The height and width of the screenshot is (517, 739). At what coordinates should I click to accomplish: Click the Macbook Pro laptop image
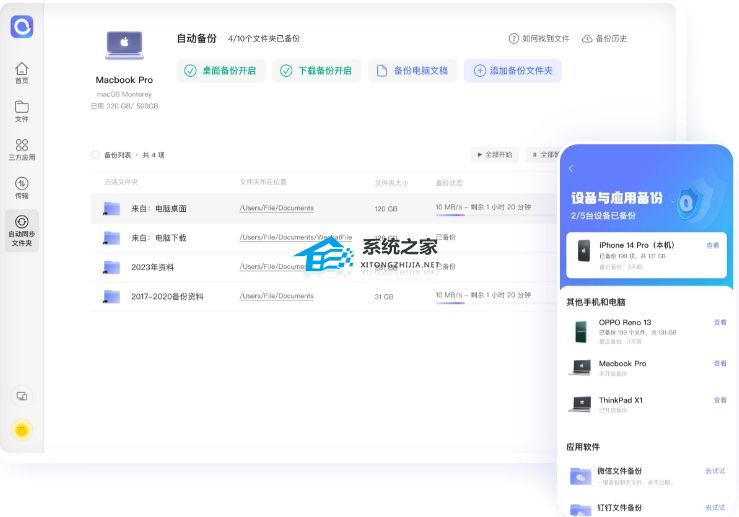point(124,45)
